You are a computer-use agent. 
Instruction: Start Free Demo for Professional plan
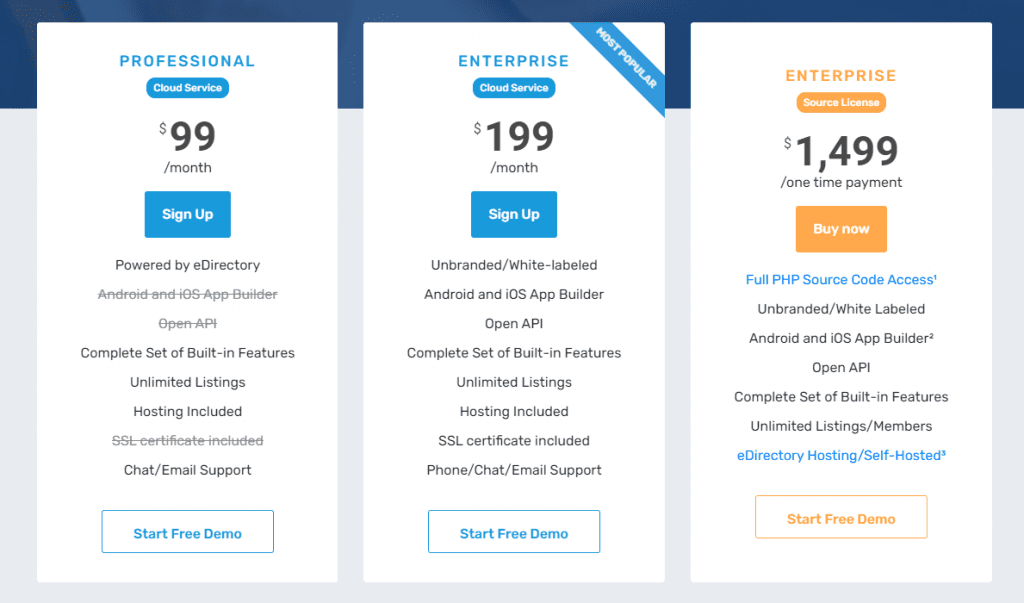tap(187, 532)
